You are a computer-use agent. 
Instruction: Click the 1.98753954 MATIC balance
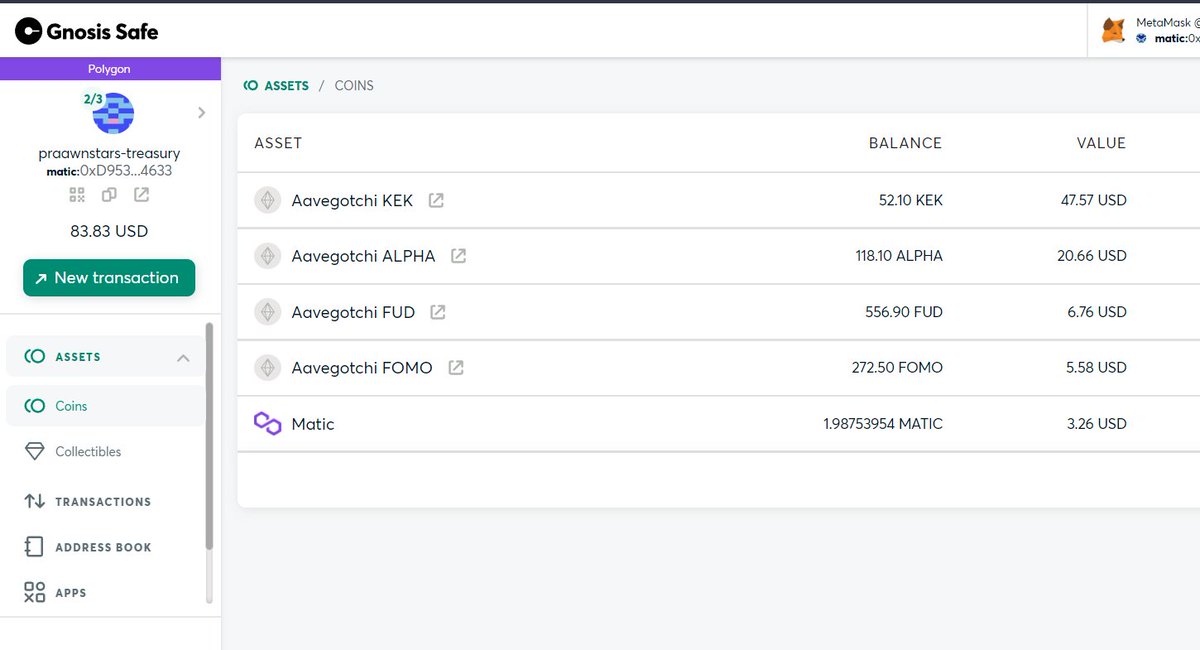coord(883,424)
